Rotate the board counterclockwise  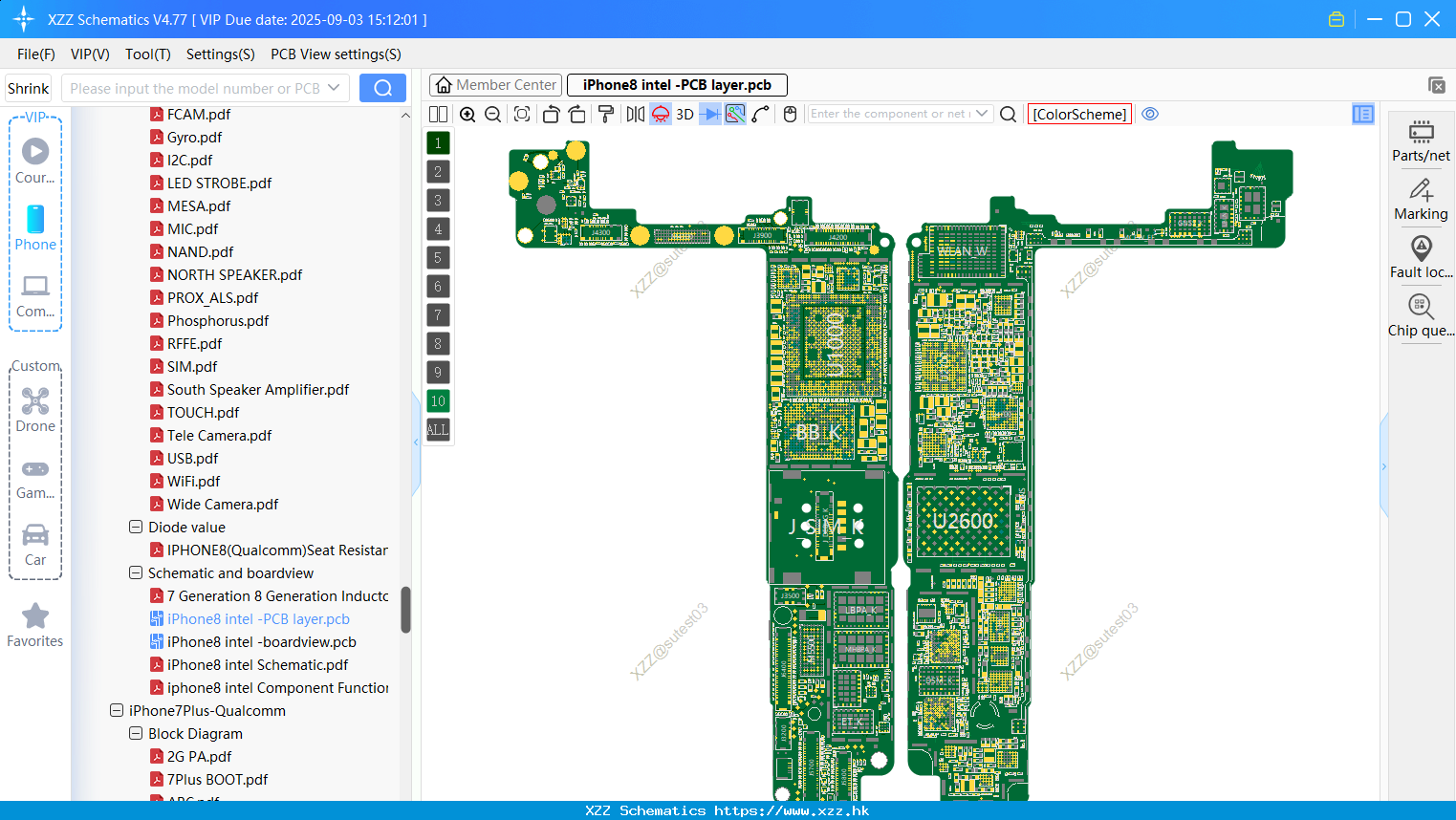tap(551, 114)
